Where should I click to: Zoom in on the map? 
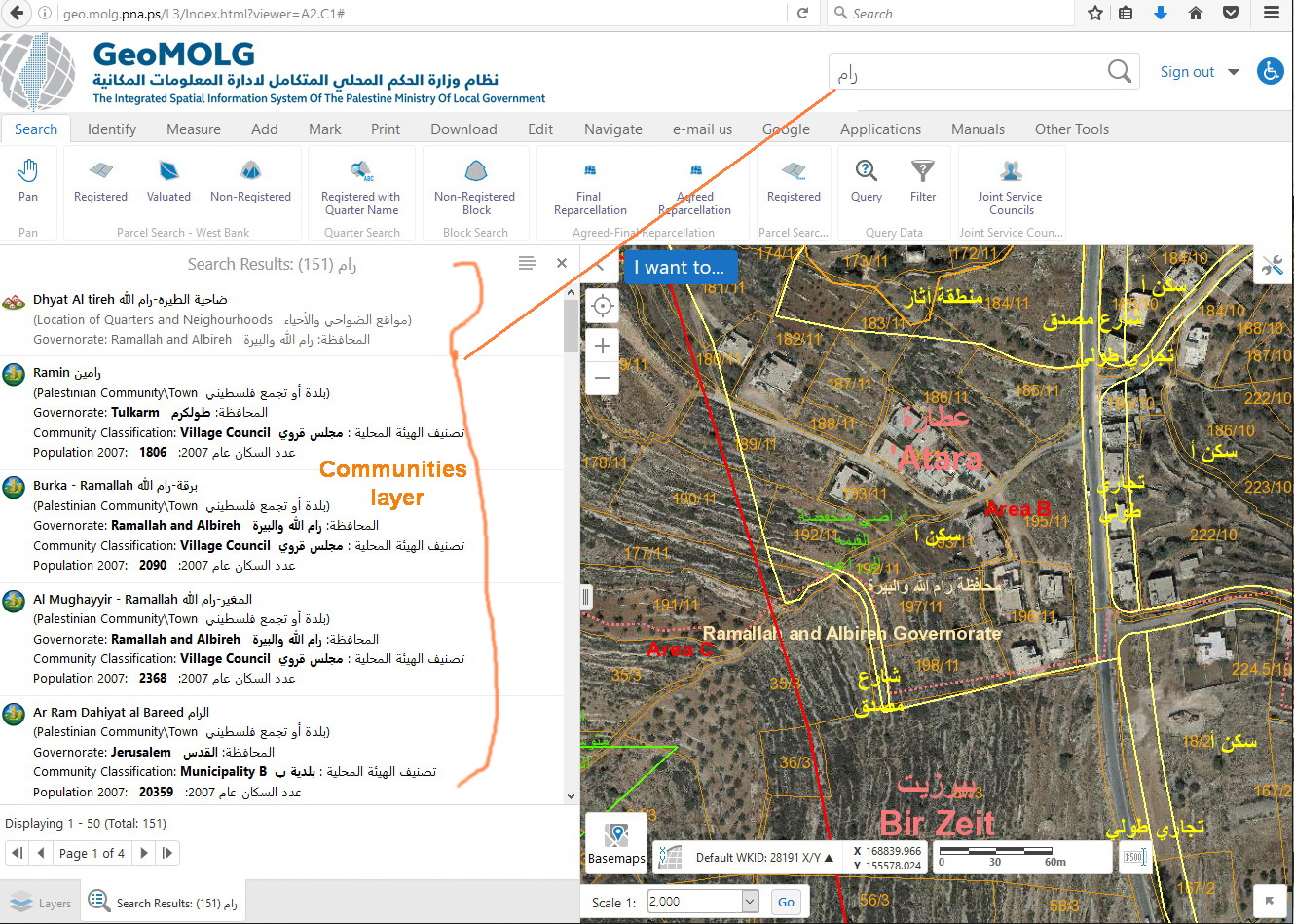click(x=603, y=346)
